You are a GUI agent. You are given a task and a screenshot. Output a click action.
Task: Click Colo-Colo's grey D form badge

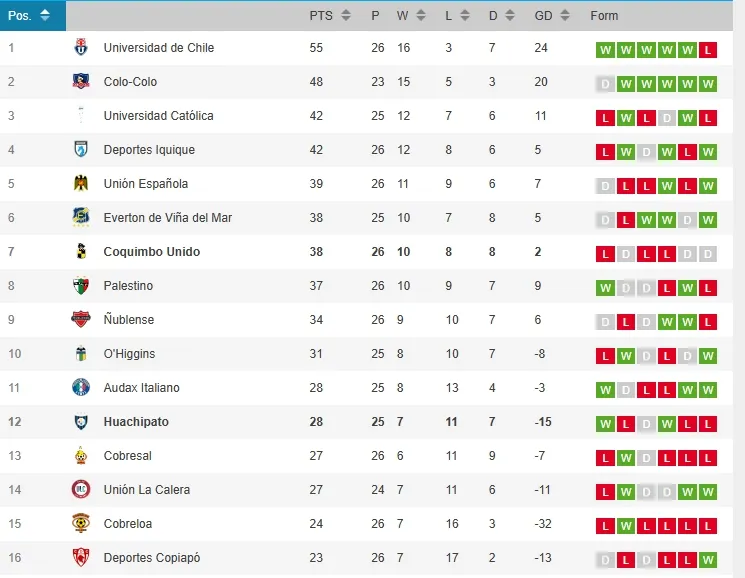[x=604, y=84]
